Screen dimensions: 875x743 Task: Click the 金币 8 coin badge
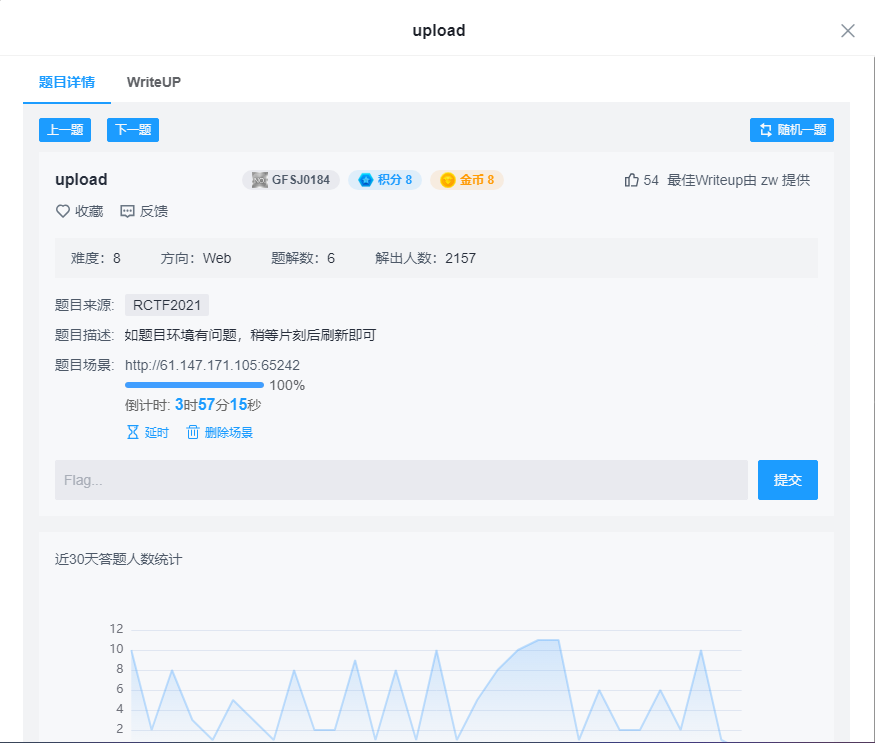(467, 180)
